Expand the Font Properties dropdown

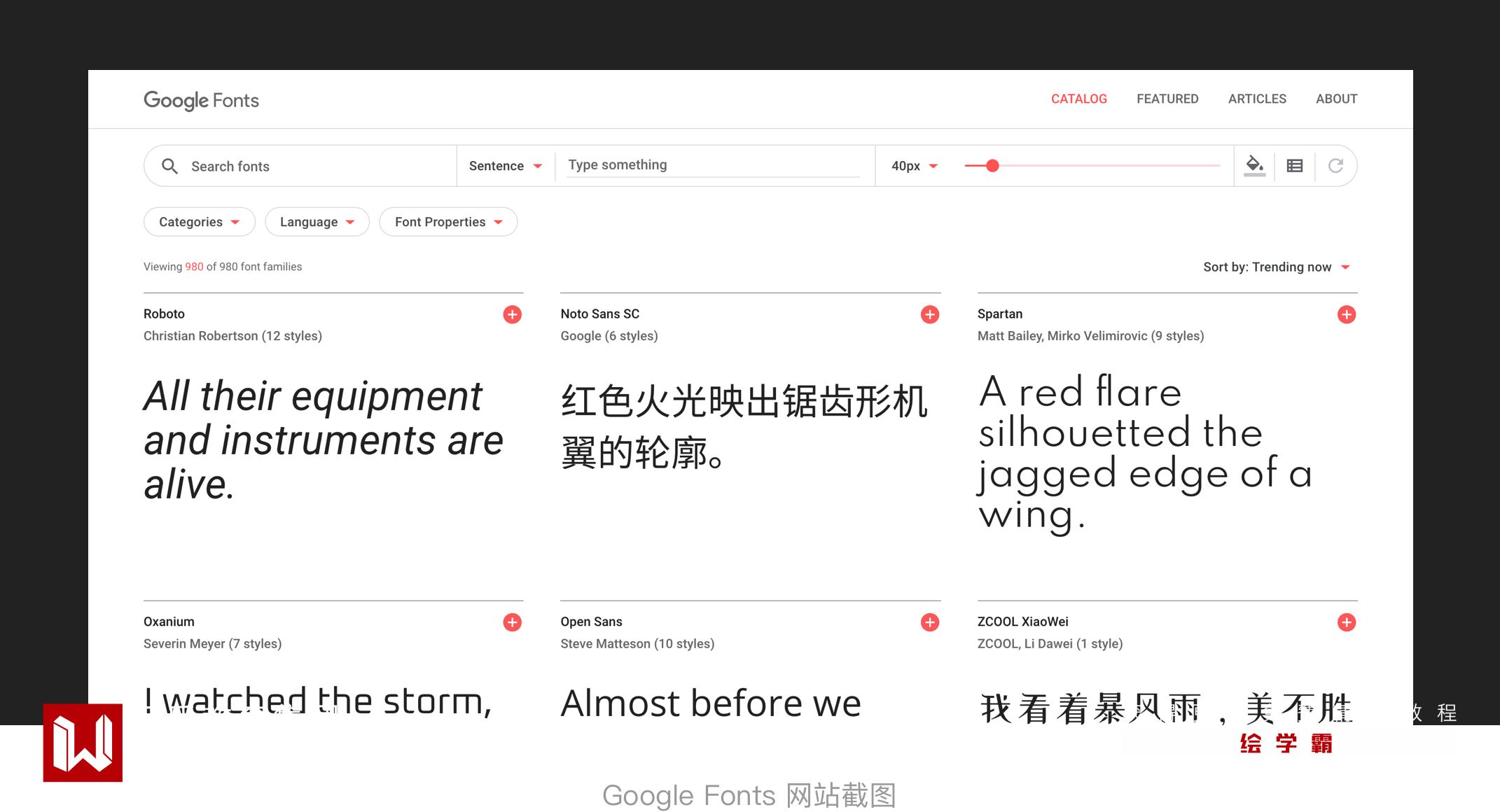[x=448, y=222]
